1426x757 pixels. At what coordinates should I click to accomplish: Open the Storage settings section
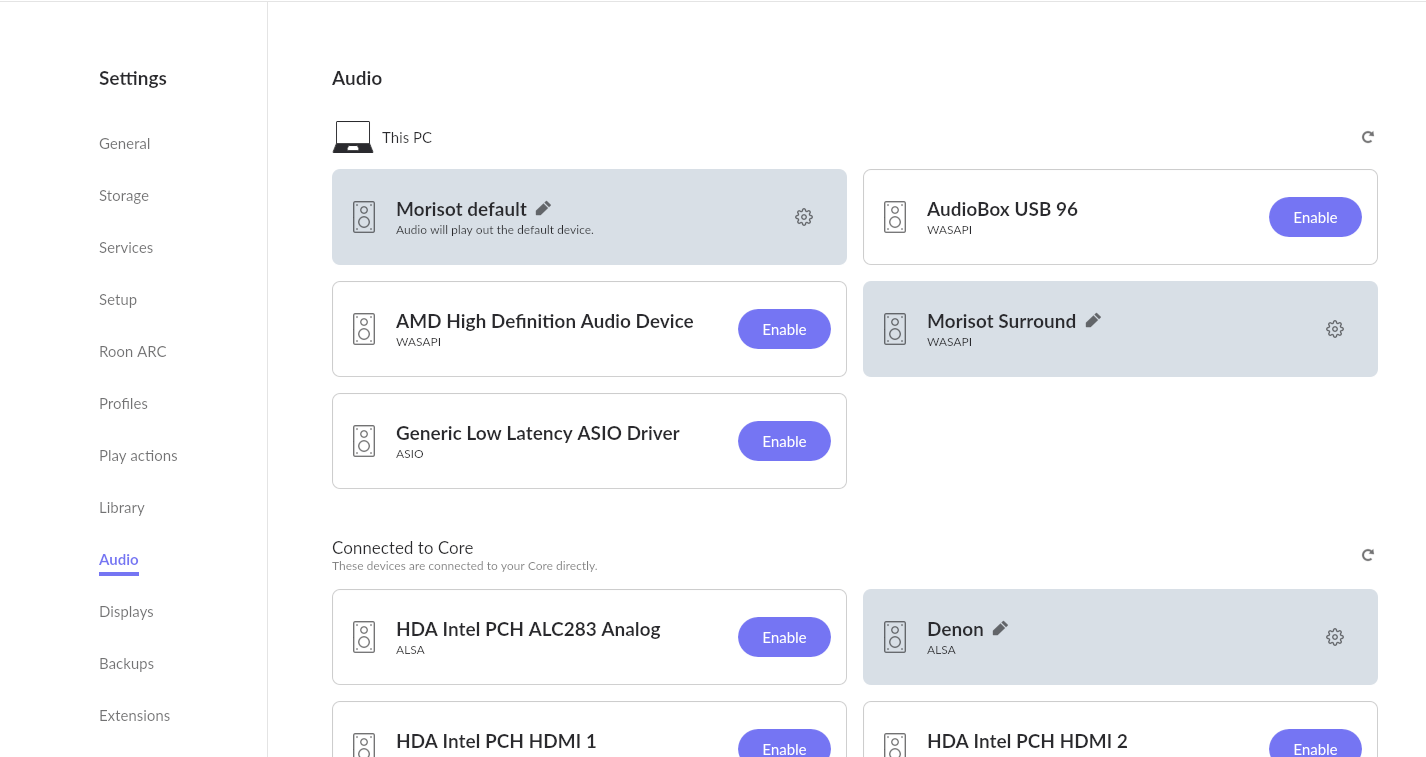(124, 196)
